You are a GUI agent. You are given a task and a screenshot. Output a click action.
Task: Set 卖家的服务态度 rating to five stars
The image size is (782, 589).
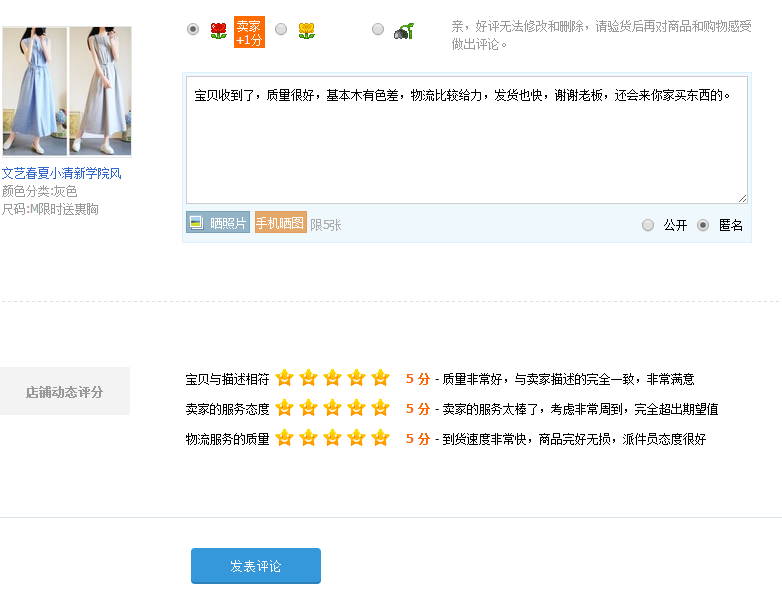pos(380,408)
